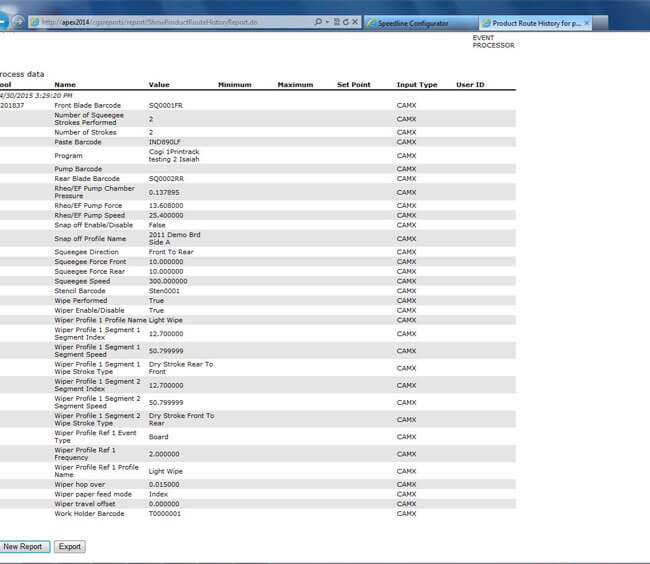Viewport: 650px width, 564px height.
Task: Click the compatibility view icon
Action: coord(337,22)
